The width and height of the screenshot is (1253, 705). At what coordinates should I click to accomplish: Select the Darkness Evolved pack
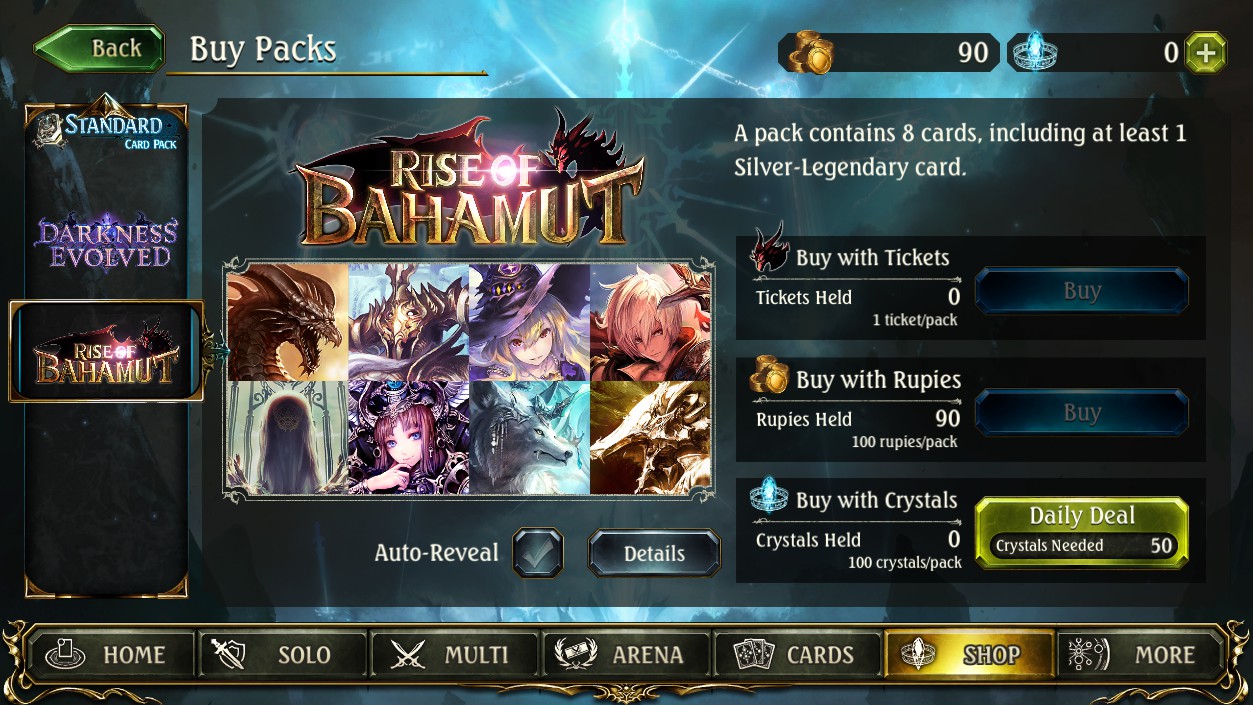point(106,240)
